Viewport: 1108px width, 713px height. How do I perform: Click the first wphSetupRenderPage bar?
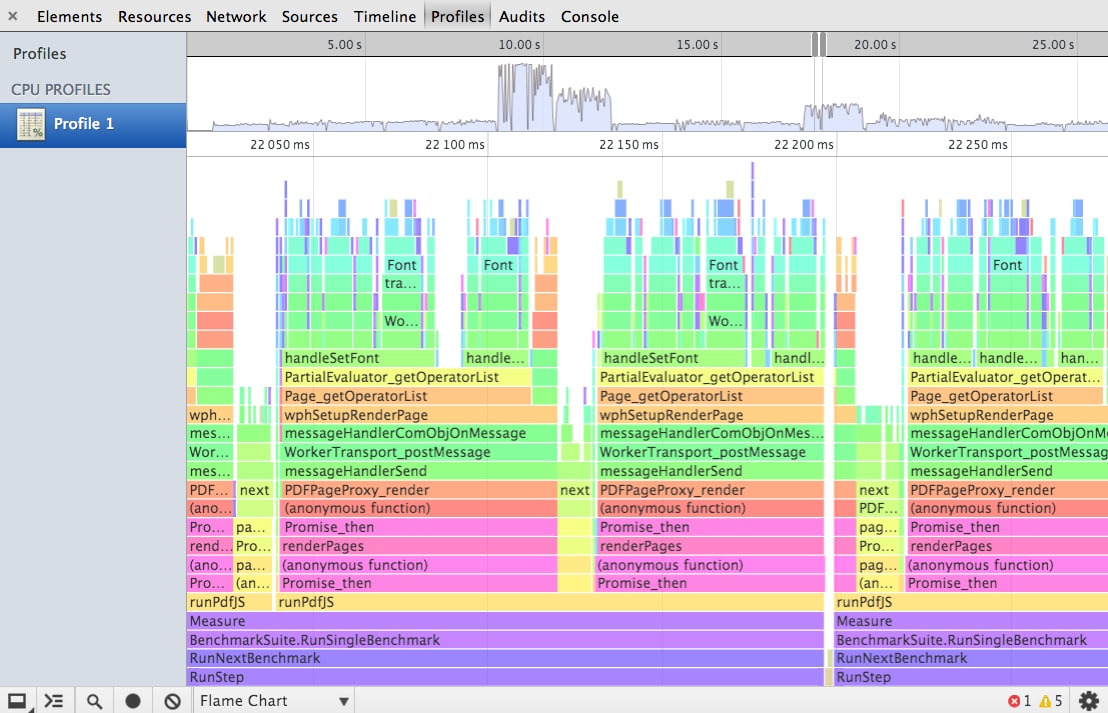coord(418,415)
